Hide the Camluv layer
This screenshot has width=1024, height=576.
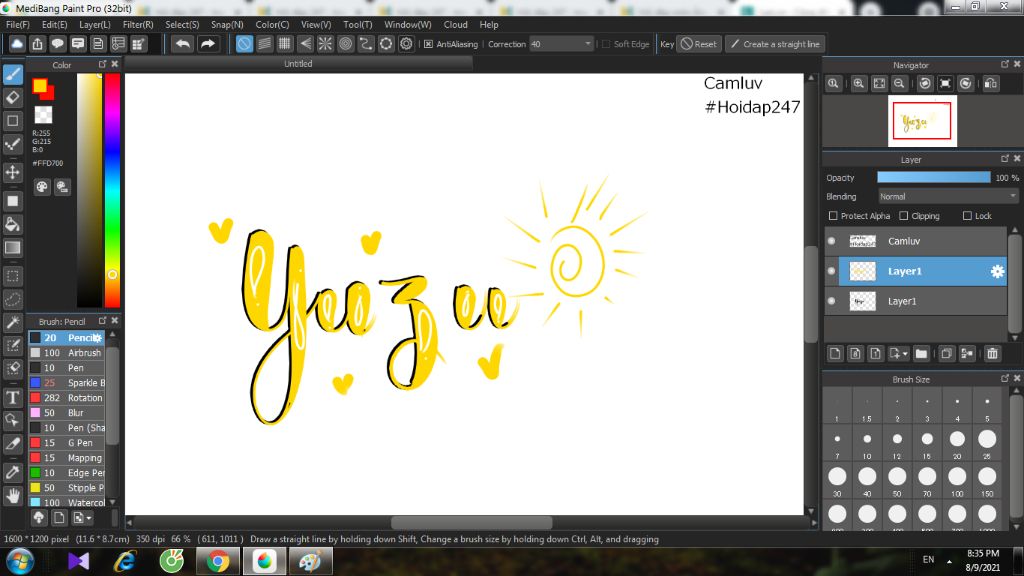click(831, 241)
